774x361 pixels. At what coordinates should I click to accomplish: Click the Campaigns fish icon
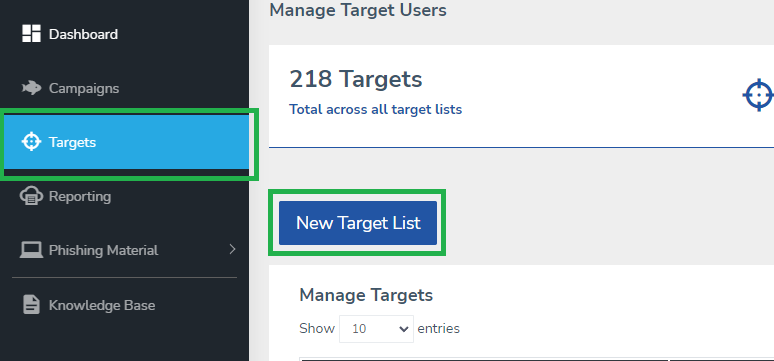tap(31, 88)
